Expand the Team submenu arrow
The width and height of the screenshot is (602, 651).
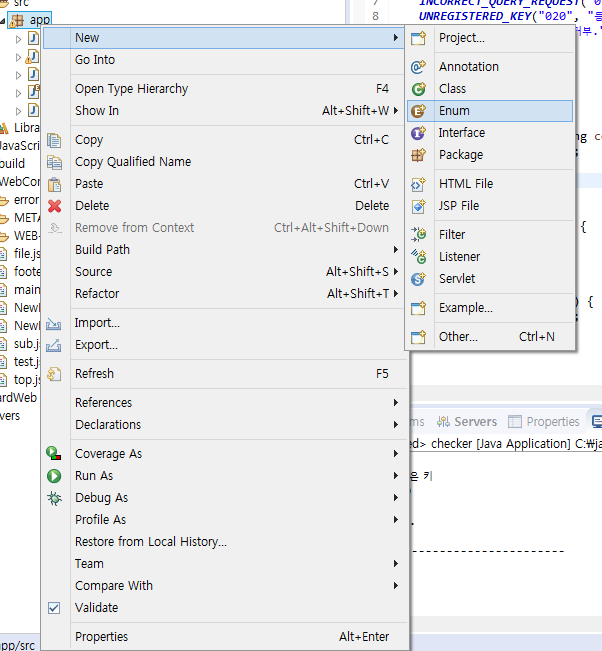point(396,564)
